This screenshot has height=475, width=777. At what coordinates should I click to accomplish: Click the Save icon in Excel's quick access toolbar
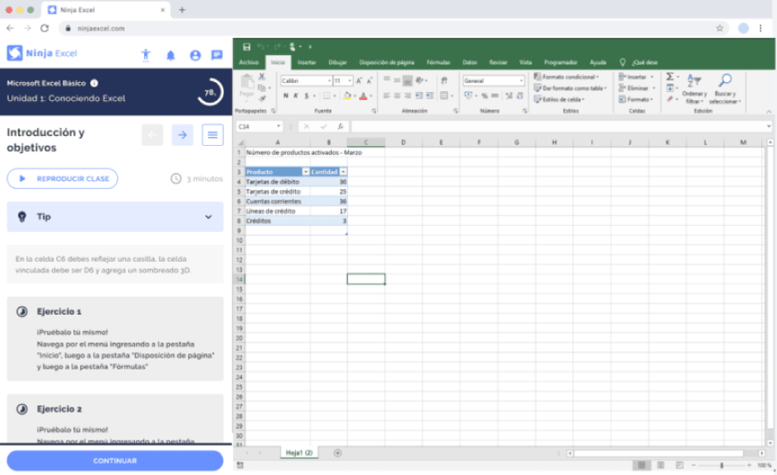(246, 47)
